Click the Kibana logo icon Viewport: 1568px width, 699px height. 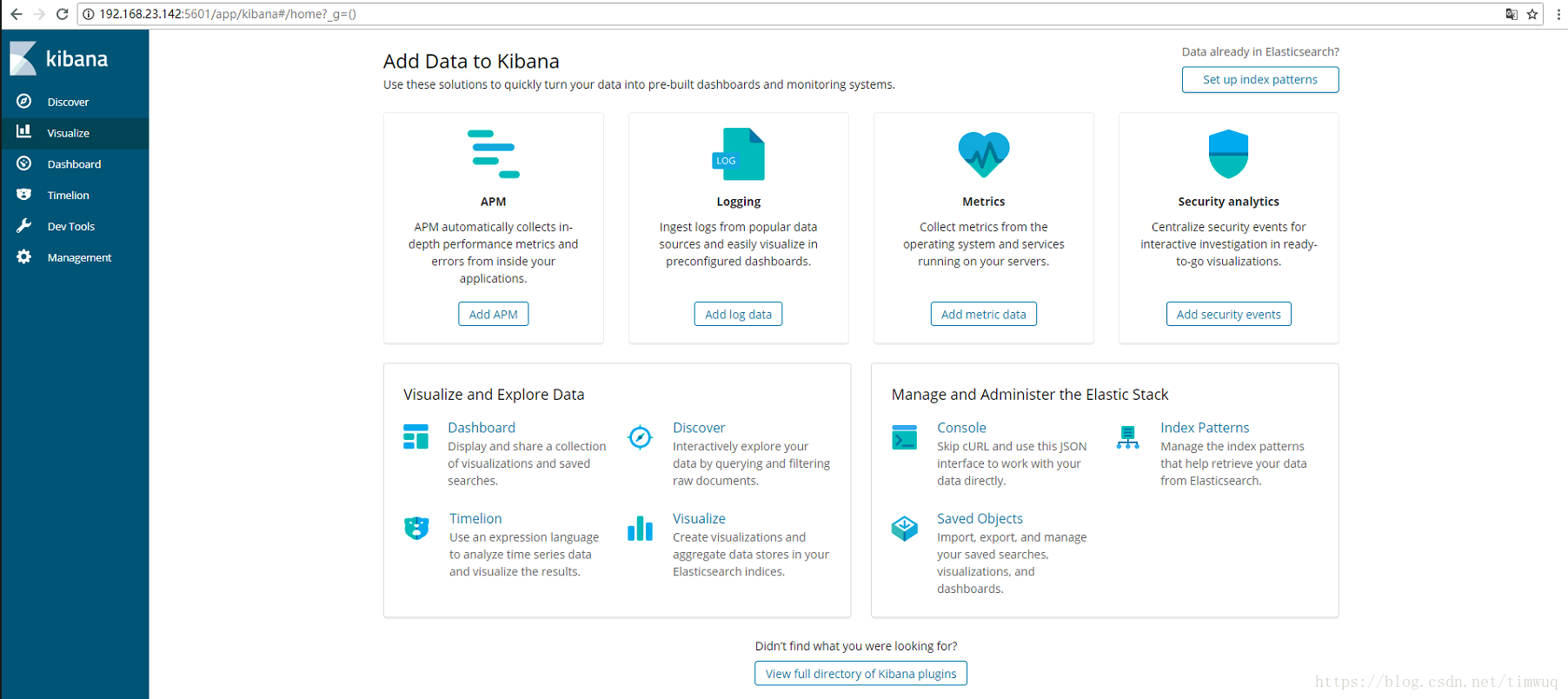tap(23, 58)
